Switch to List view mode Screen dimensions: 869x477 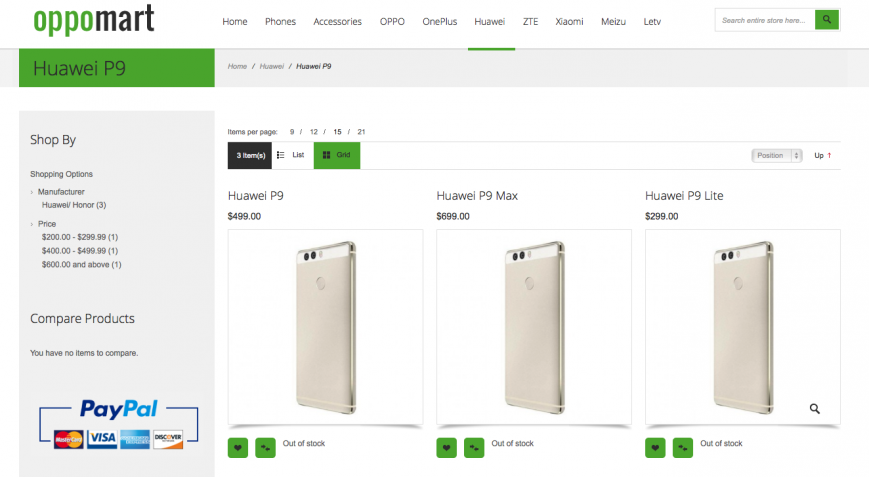pos(291,155)
